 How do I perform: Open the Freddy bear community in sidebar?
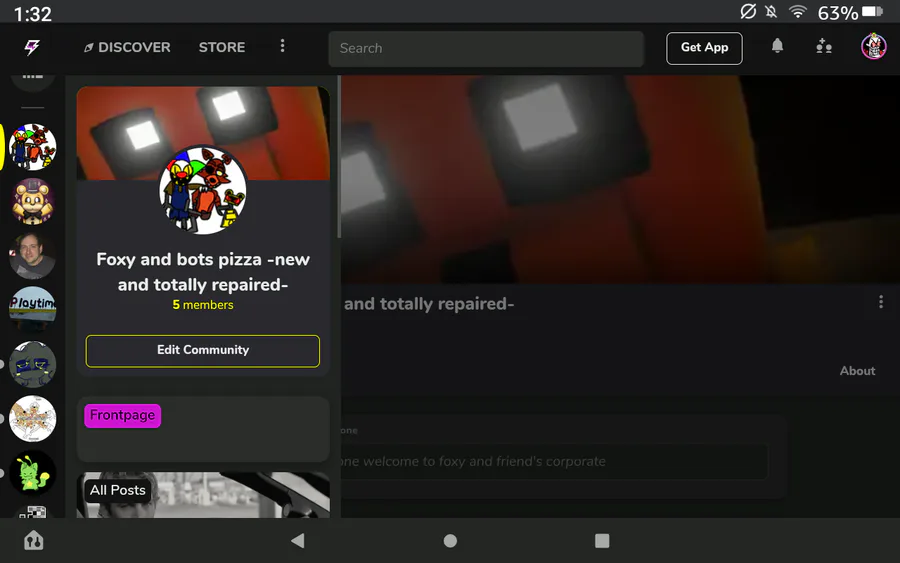[x=33, y=201]
